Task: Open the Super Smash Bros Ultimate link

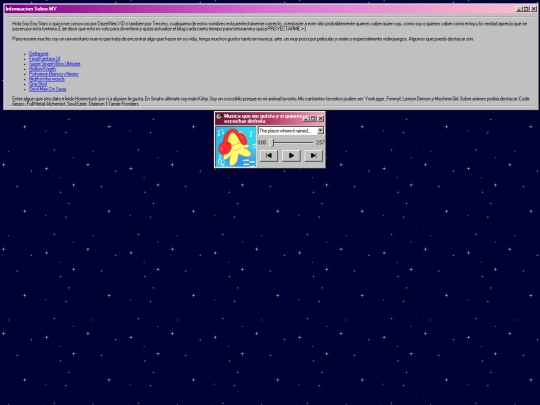Action: 54,64
